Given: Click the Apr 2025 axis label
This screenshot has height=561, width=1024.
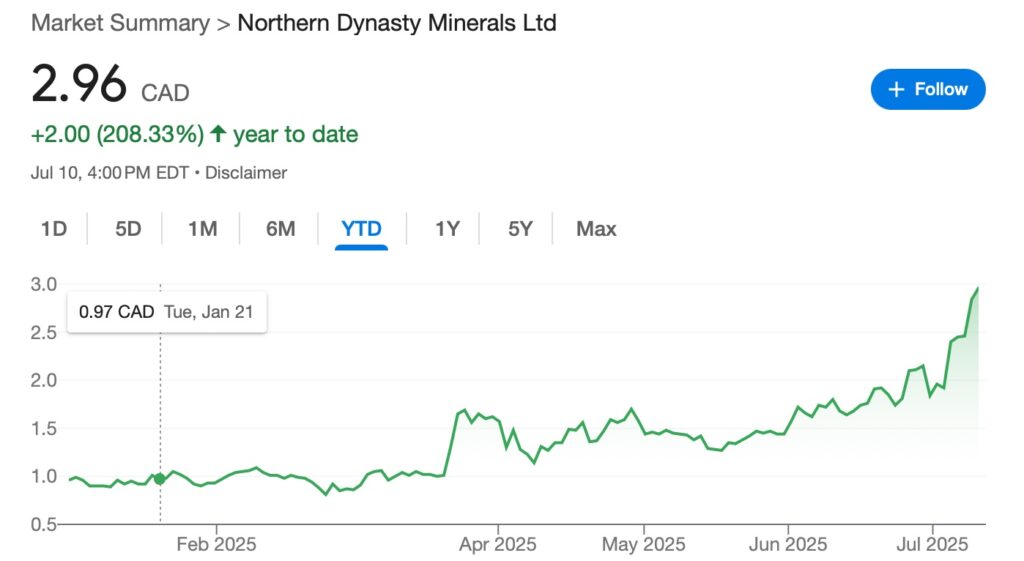Looking at the screenshot, I should pyautogui.click(x=498, y=544).
